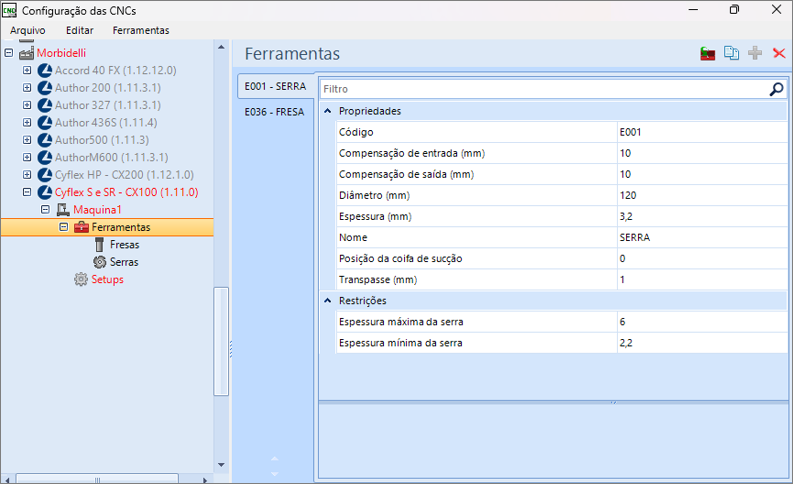Click the tab list scroll down arrow
This screenshot has width=793, height=484.
coord(275,474)
